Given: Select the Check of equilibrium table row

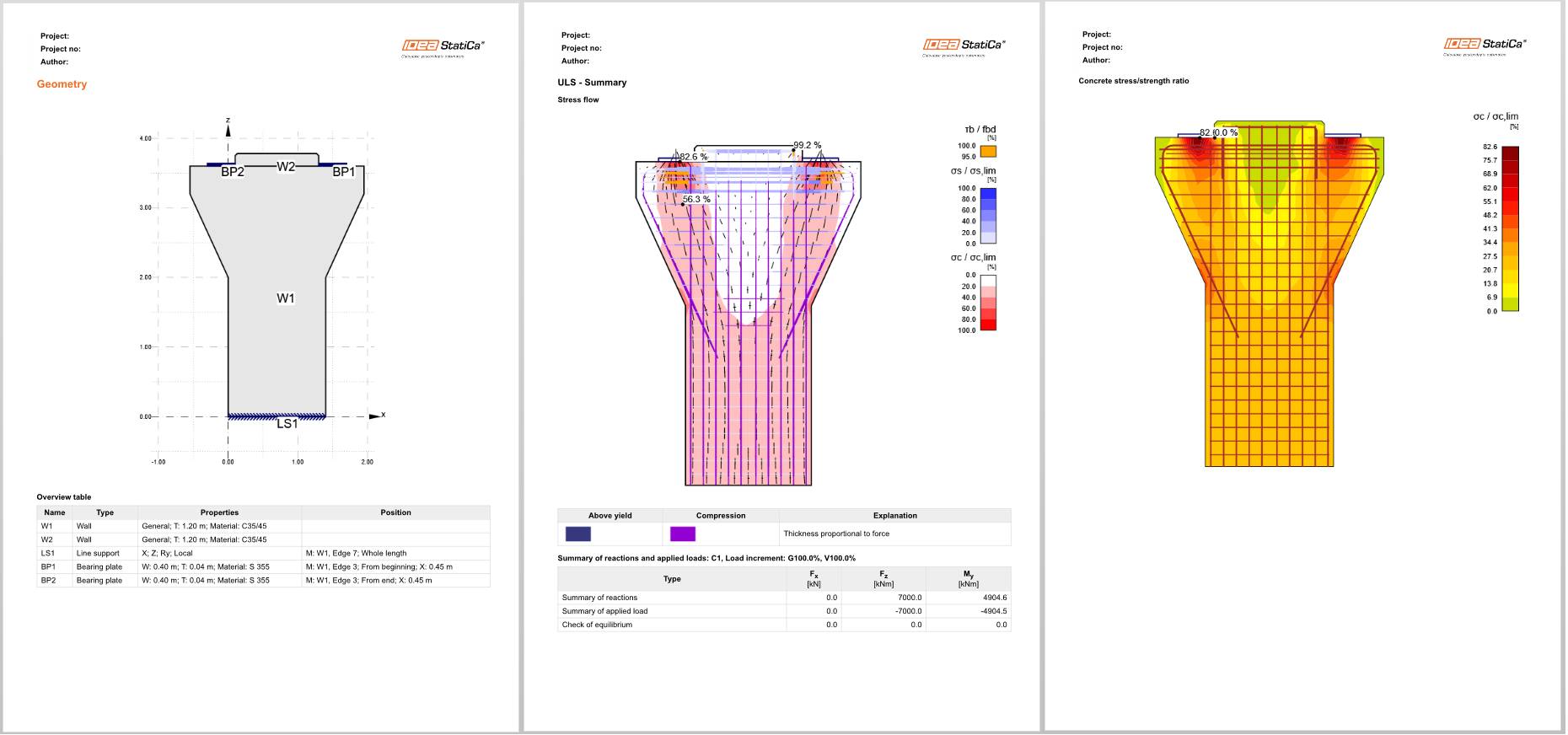Looking at the screenshot, I should pyautogui.click(x=783, y=625).
